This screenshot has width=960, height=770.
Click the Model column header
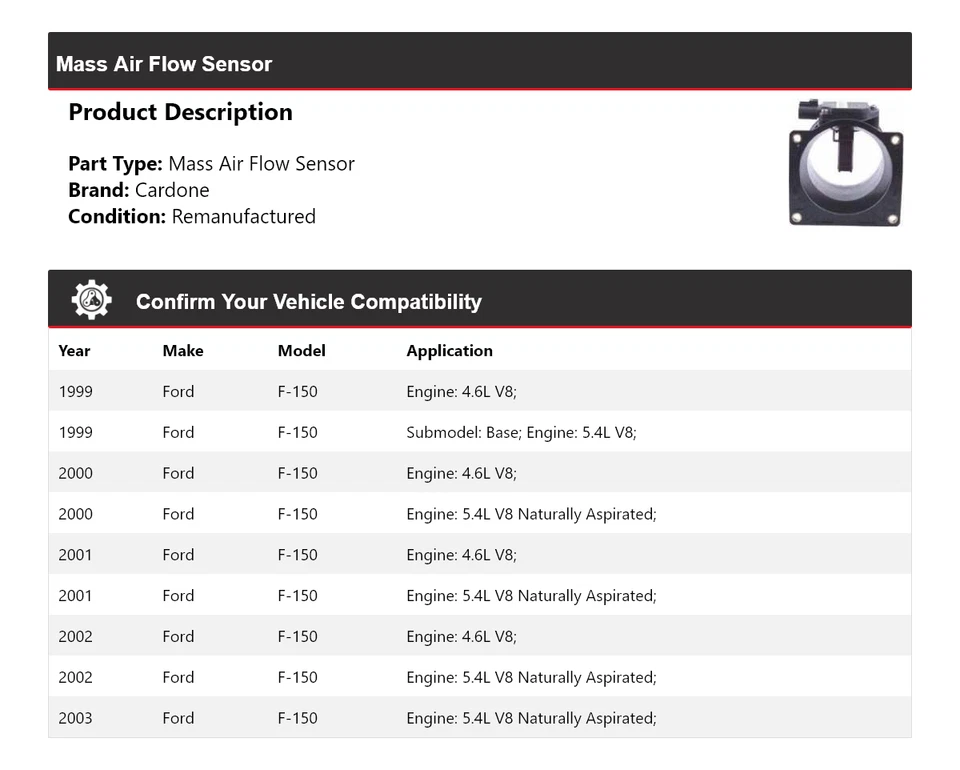(x=301, y=351)
